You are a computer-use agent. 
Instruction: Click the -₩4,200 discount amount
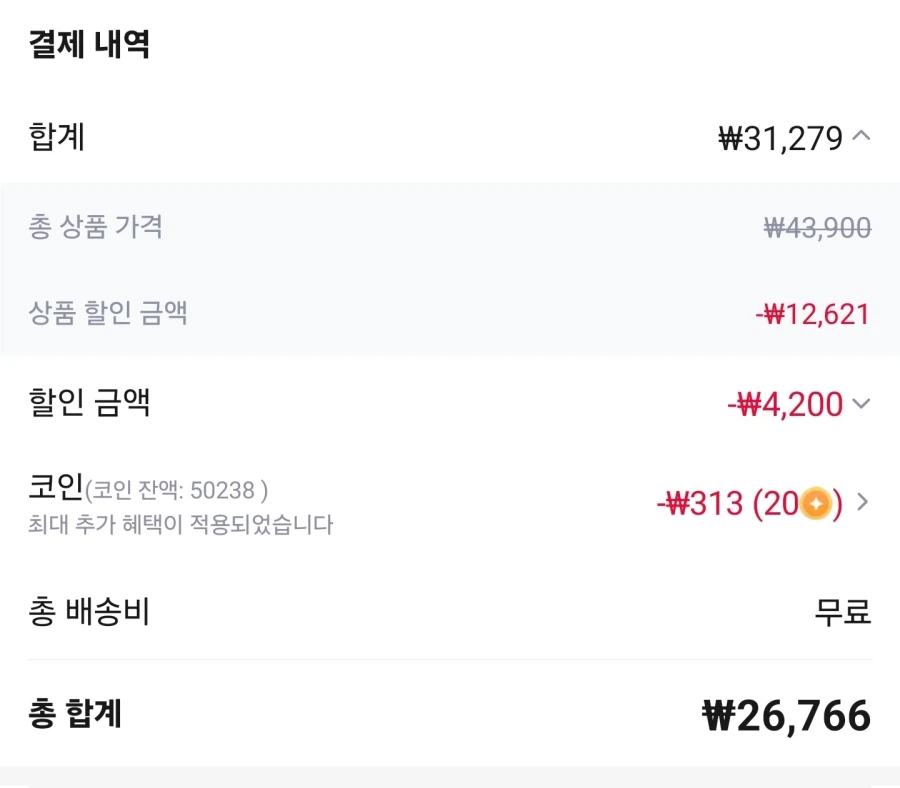[785, 405]
